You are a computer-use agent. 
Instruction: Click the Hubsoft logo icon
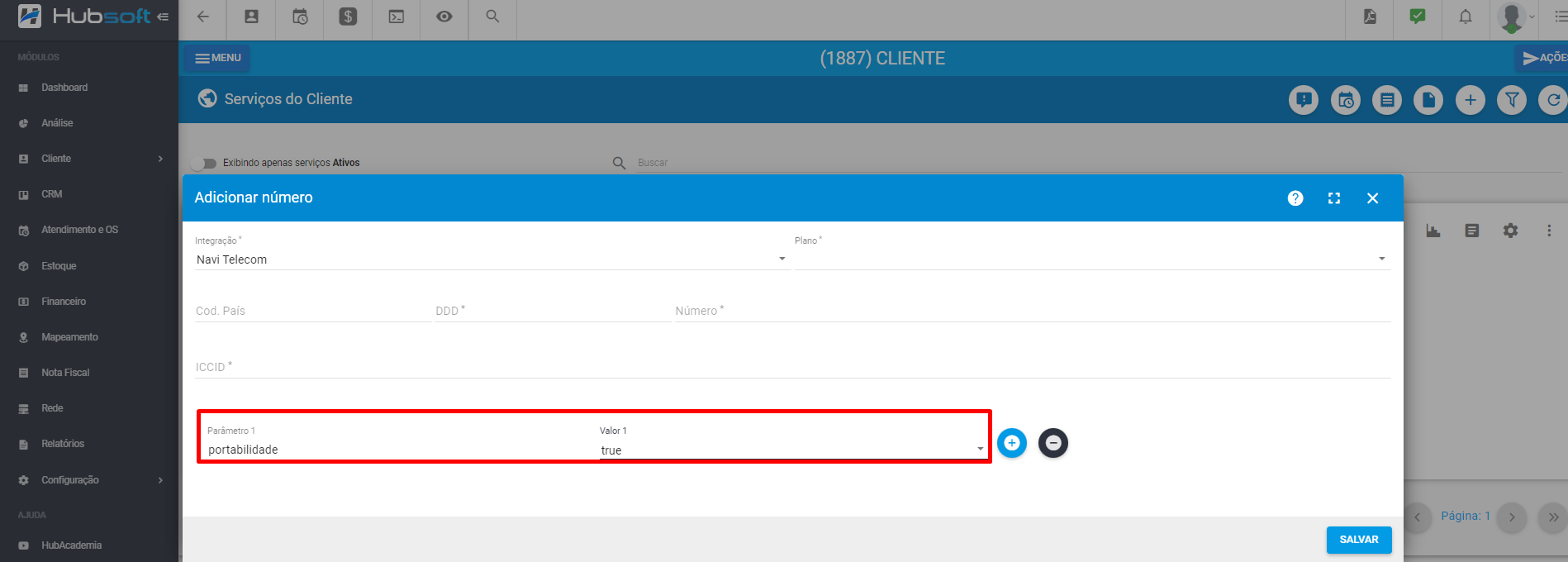tap(30, 16)
